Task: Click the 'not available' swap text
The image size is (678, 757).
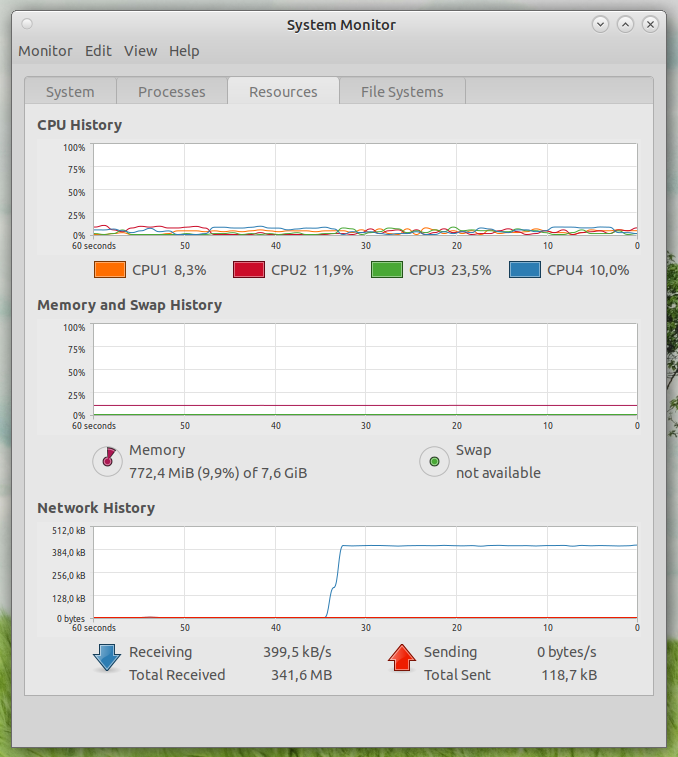Action: [498, 473]
